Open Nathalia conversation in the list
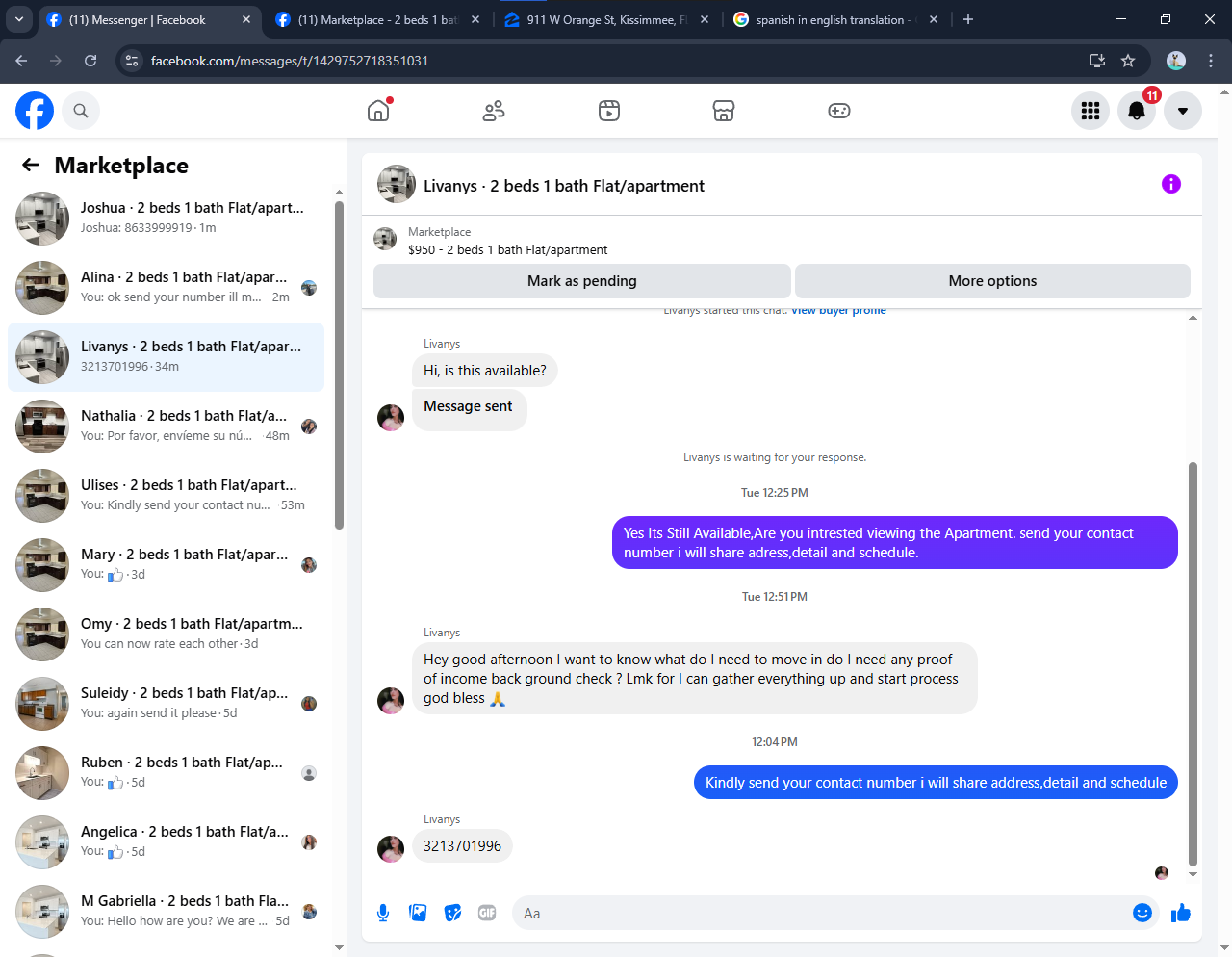The width and height of the screenshot is (1232, 957). (166, 427)
